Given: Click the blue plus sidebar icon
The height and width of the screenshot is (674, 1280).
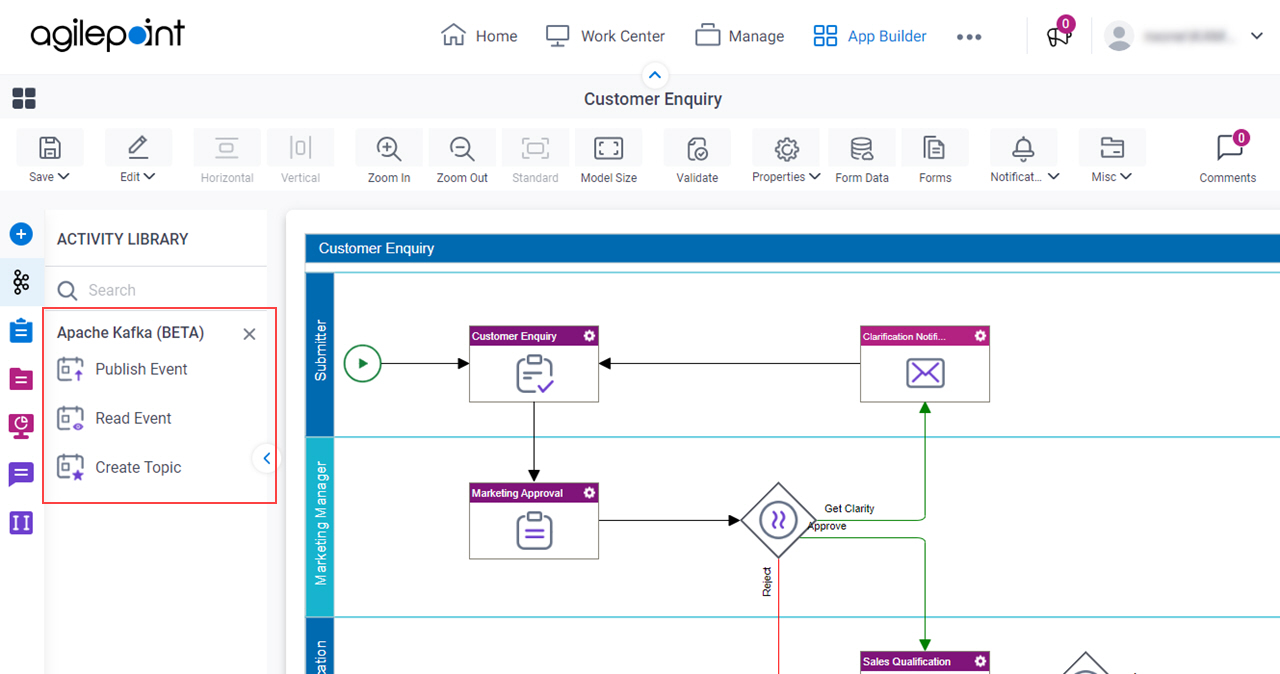Looking at the screenshot, I should [21, 234].
